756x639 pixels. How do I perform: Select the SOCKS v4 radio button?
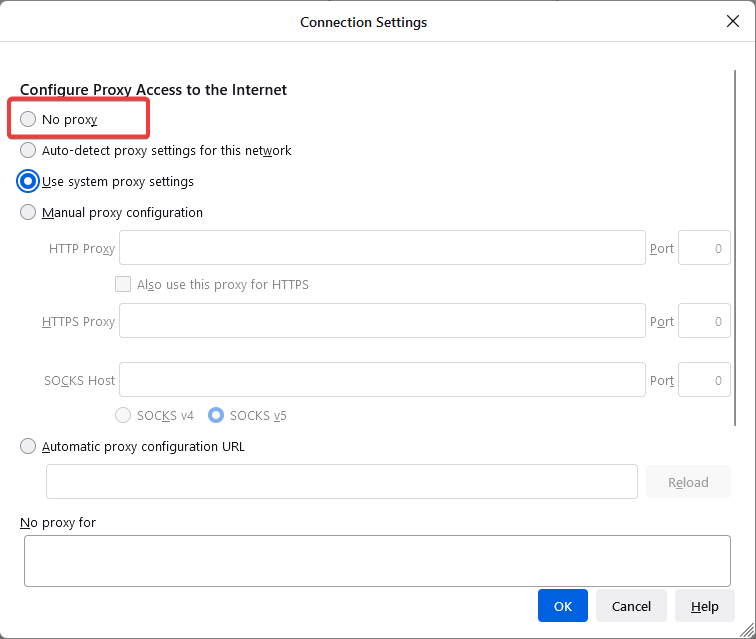(x=124, y=415)
